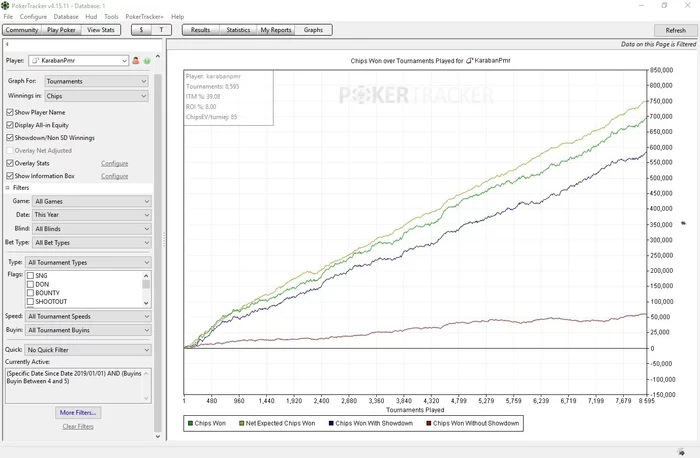Screen dimensions: 700x458
Task: Select the $ cash mode button
Action: click(x=141, y=30)
